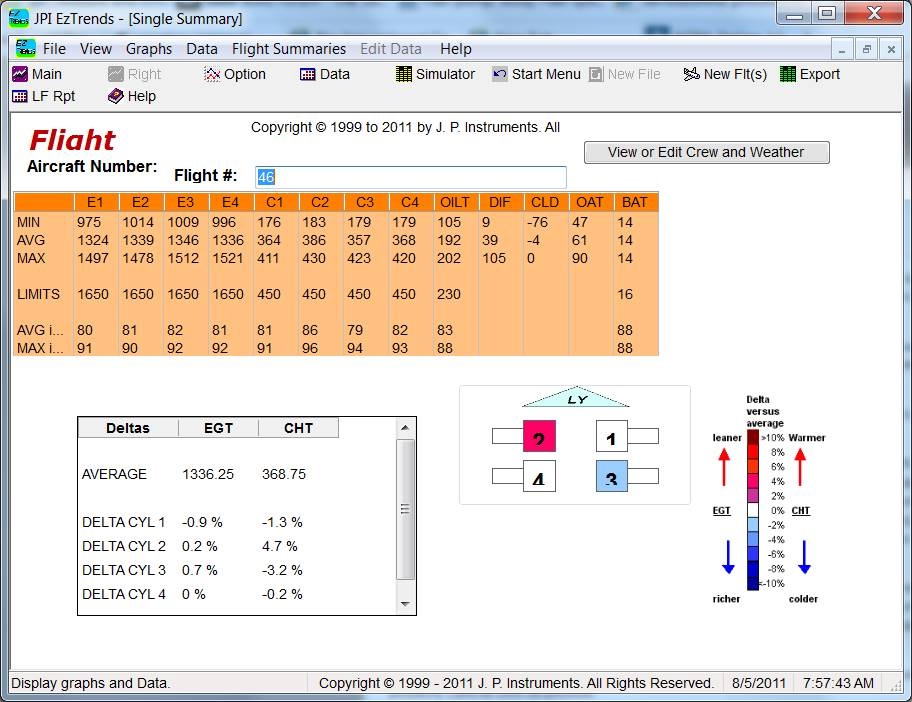912x702 pixels.
Task: Select the pink cylinder 2 box
Action: [539, 437]
